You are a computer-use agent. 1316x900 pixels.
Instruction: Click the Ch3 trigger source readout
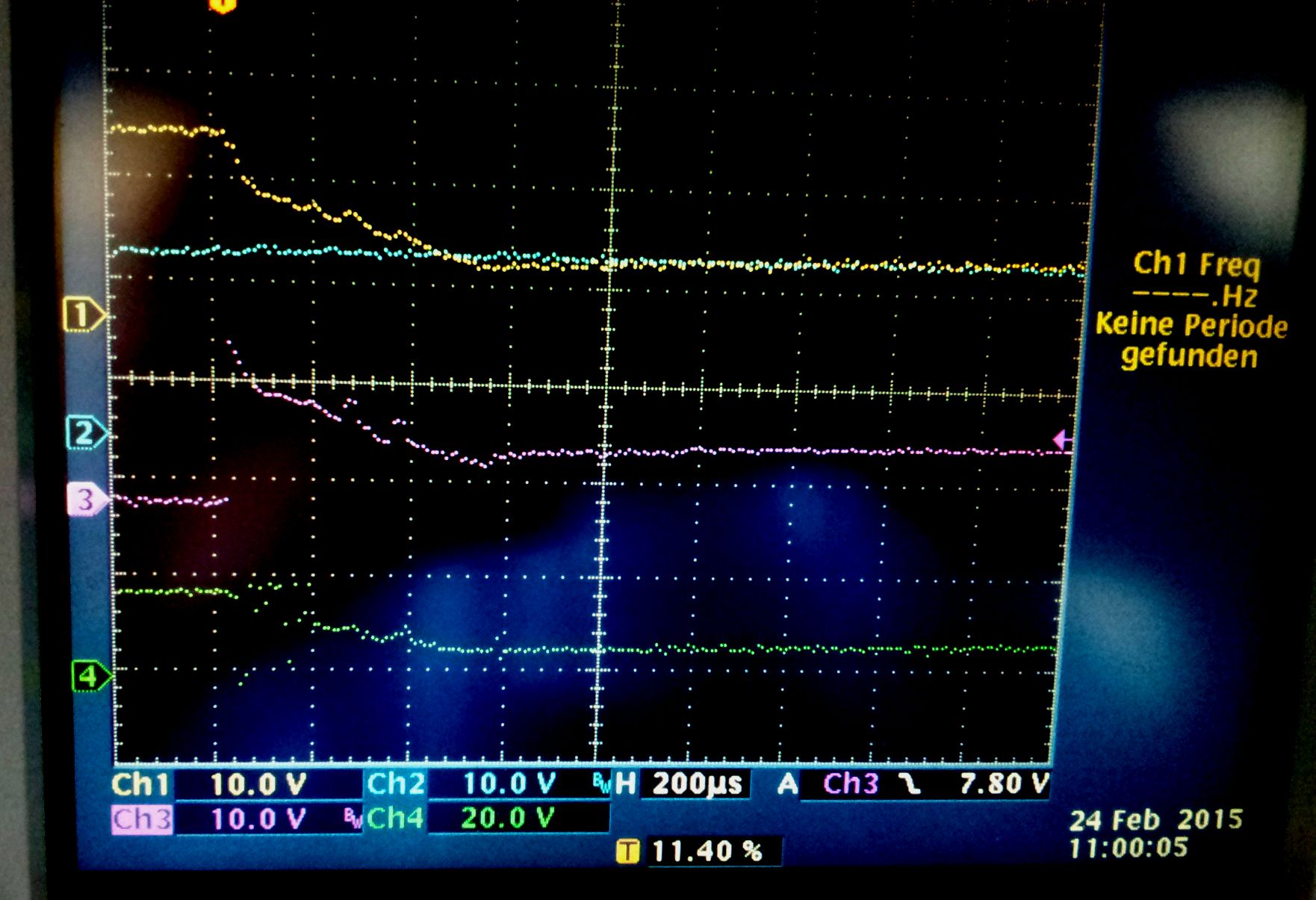[x=850, y=783]
